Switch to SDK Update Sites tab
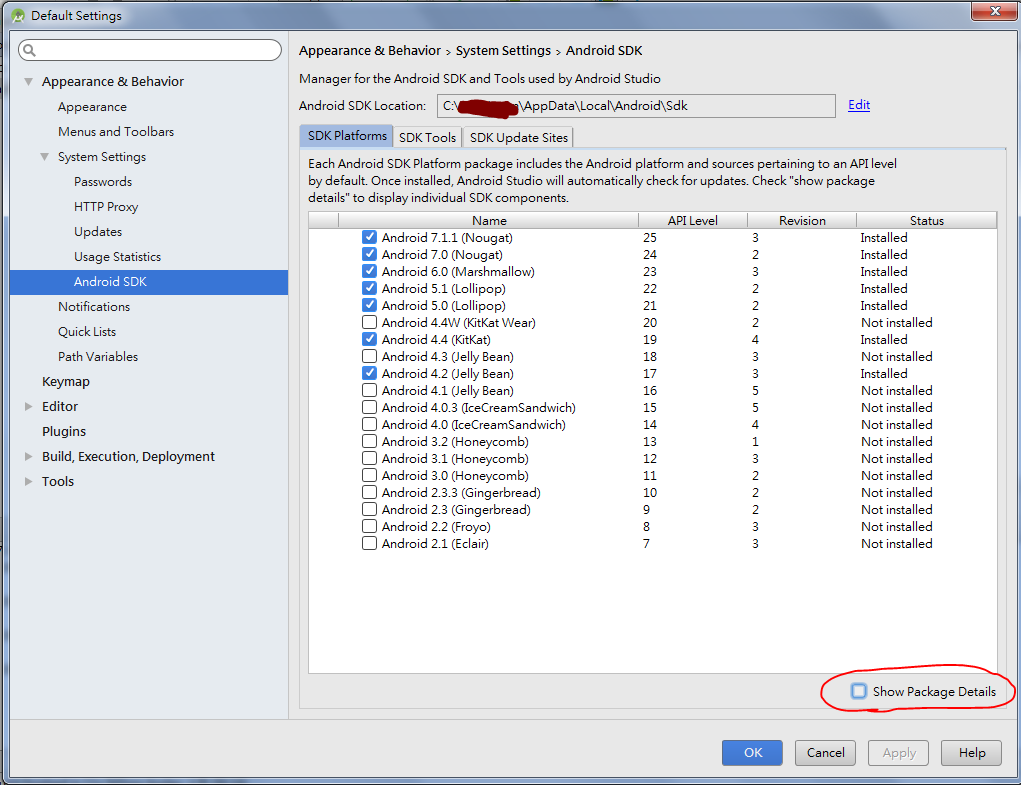Screen dimensions: 1021x785 coord(518,137)
